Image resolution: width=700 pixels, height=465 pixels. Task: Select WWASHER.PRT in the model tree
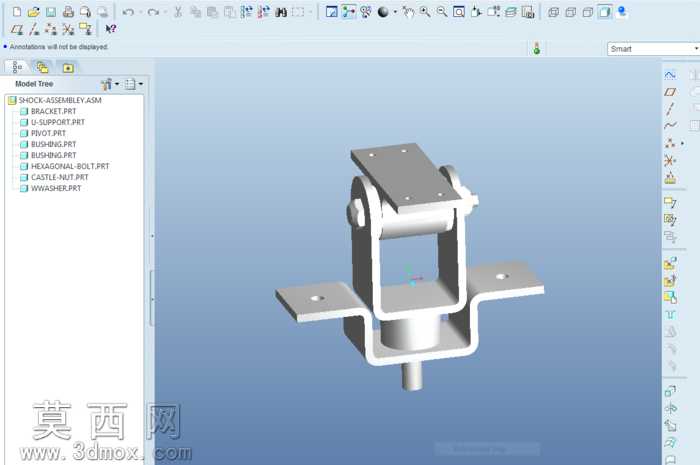coord(56,188)
